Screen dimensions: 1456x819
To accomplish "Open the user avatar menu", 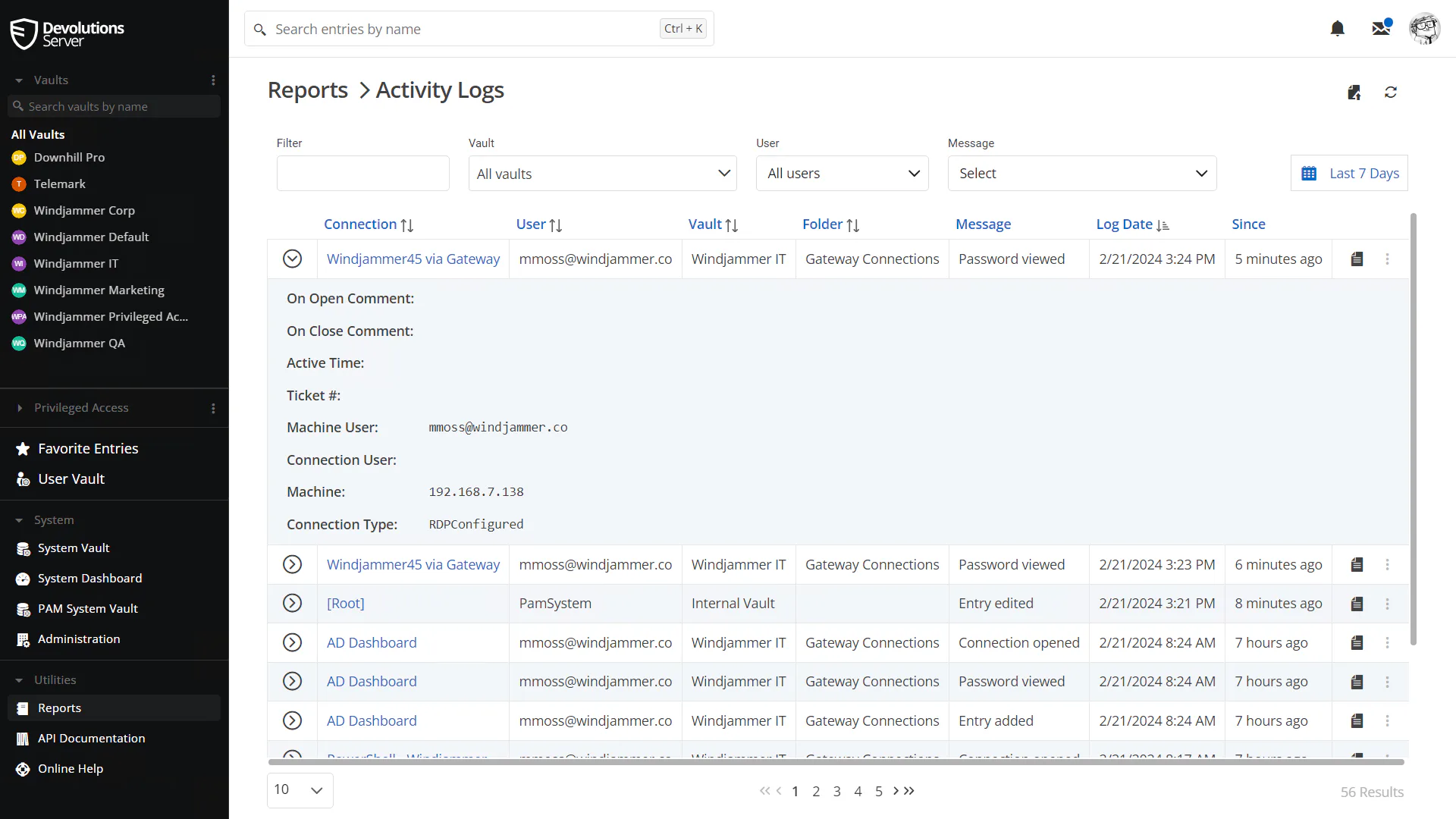I will pyautogui.click(x=1424, y=29).
